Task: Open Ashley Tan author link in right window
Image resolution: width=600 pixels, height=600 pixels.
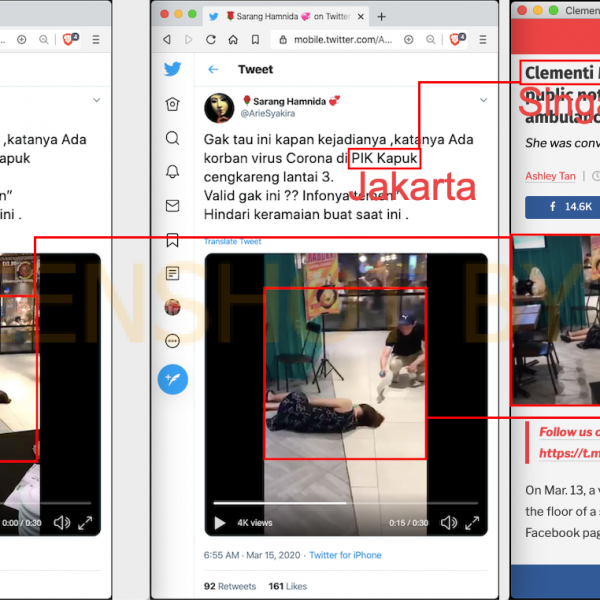Action: pos(550,176)
